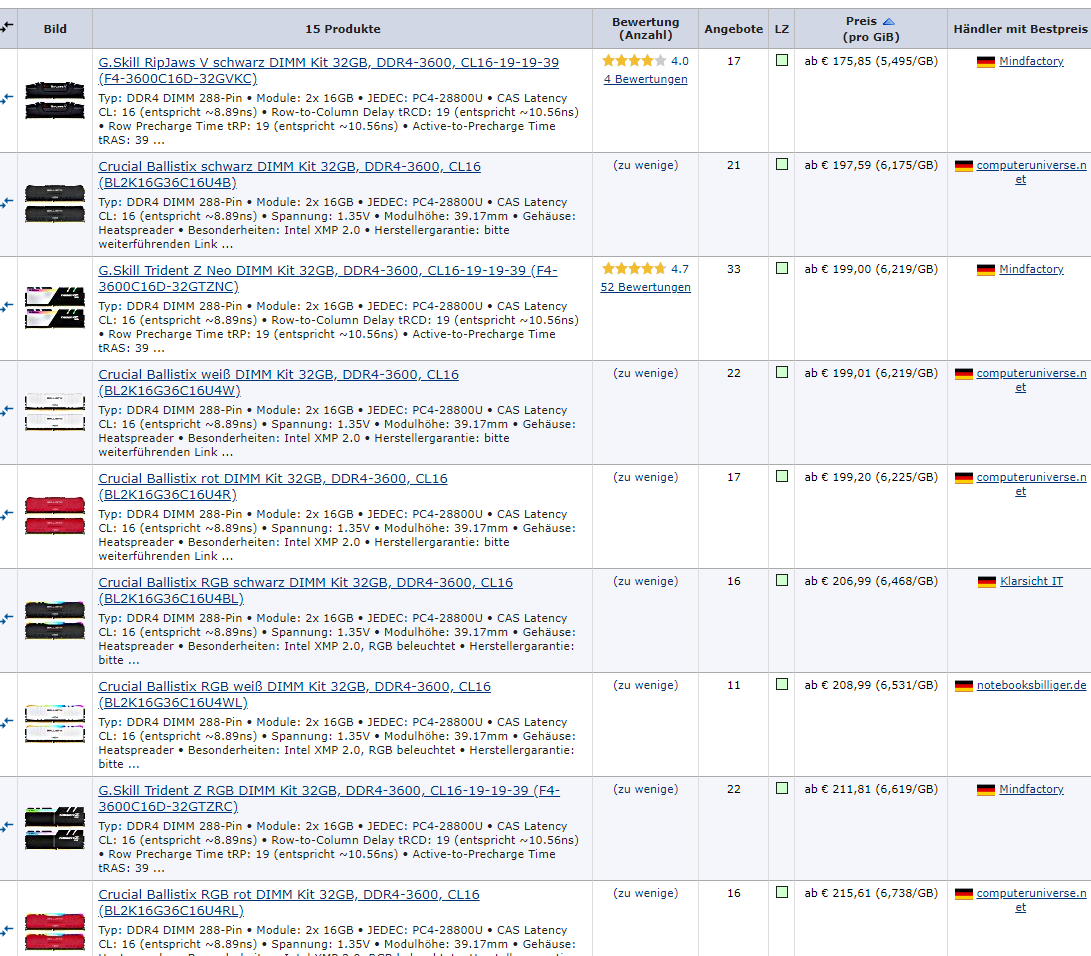Click compare icon beside Crucial Ballistix RGB weiß row
This screenshot has width=1091, height=956.
pos(6,723)
